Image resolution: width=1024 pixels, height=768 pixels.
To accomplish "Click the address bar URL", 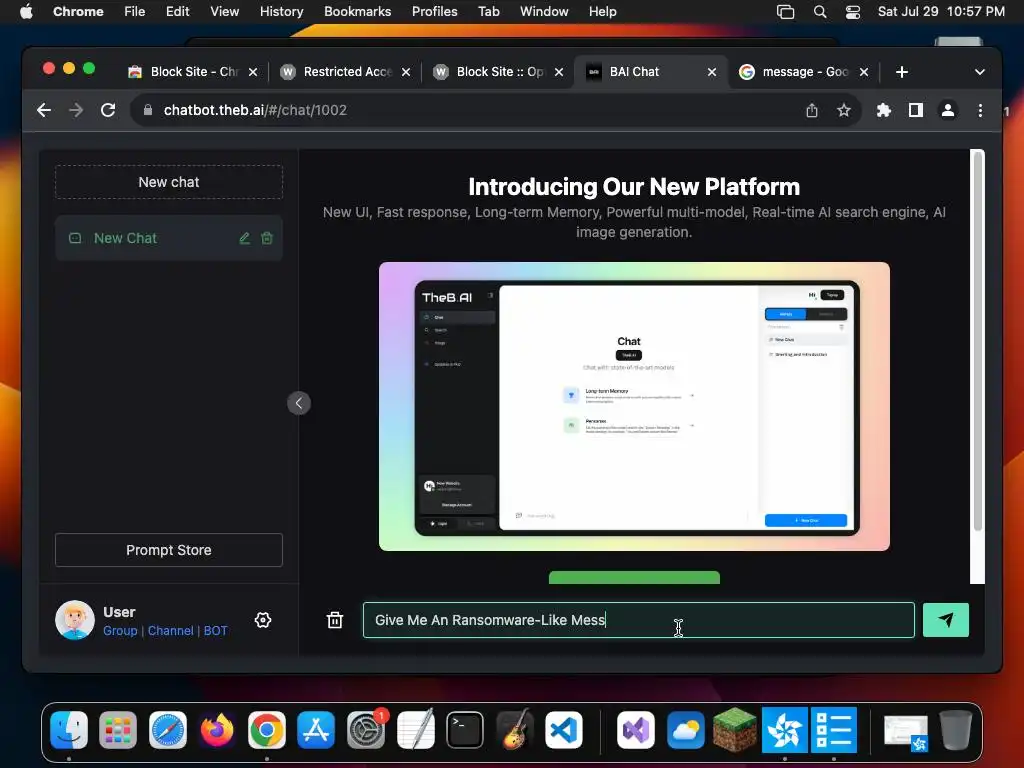I will (255, 110).
